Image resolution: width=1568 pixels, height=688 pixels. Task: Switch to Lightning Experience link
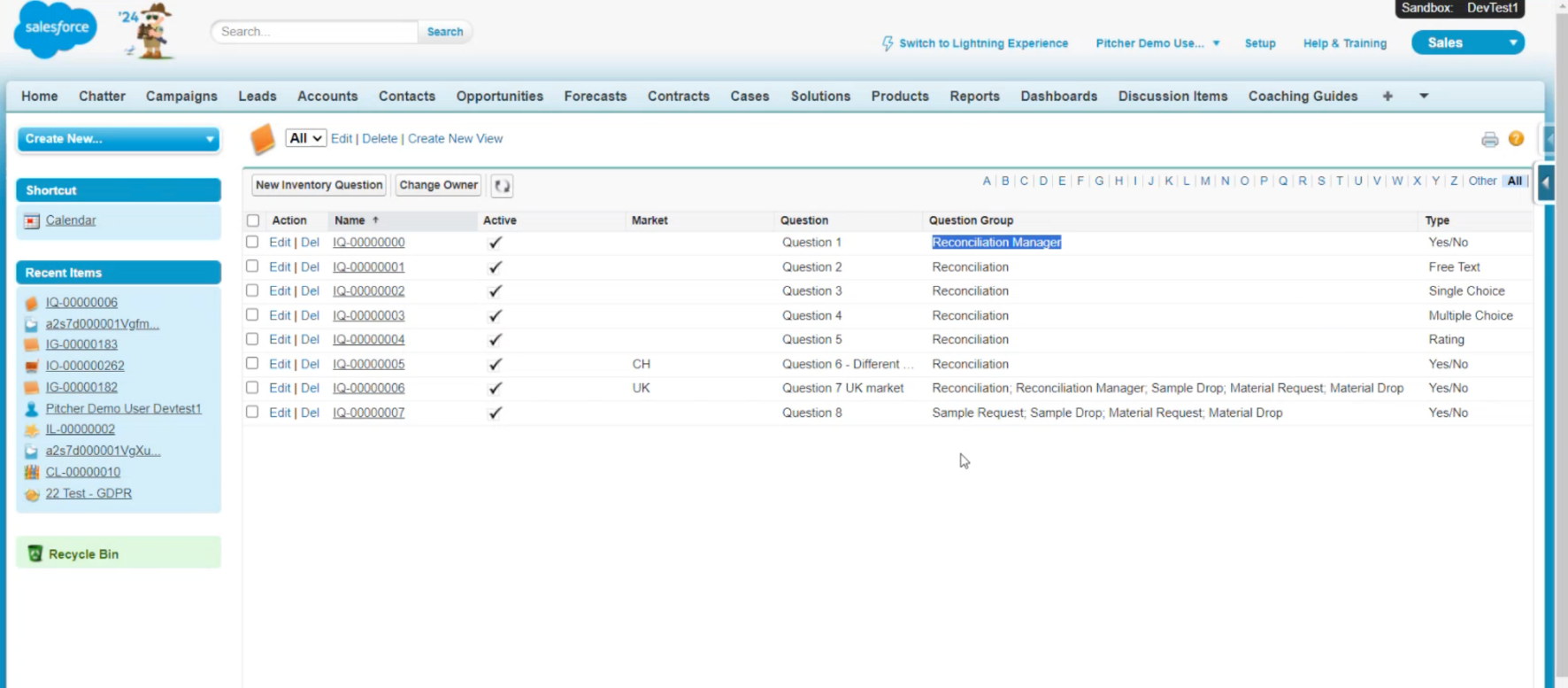point(982,43)
